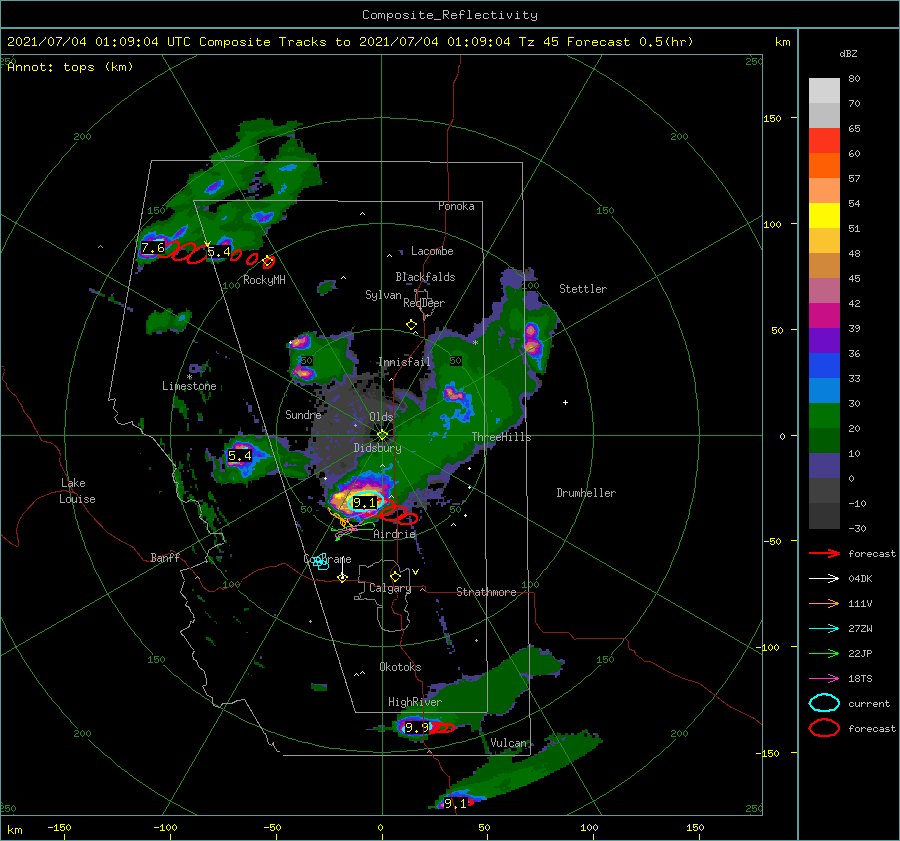Select the orange 111V arrow icon

pos(824,603)
